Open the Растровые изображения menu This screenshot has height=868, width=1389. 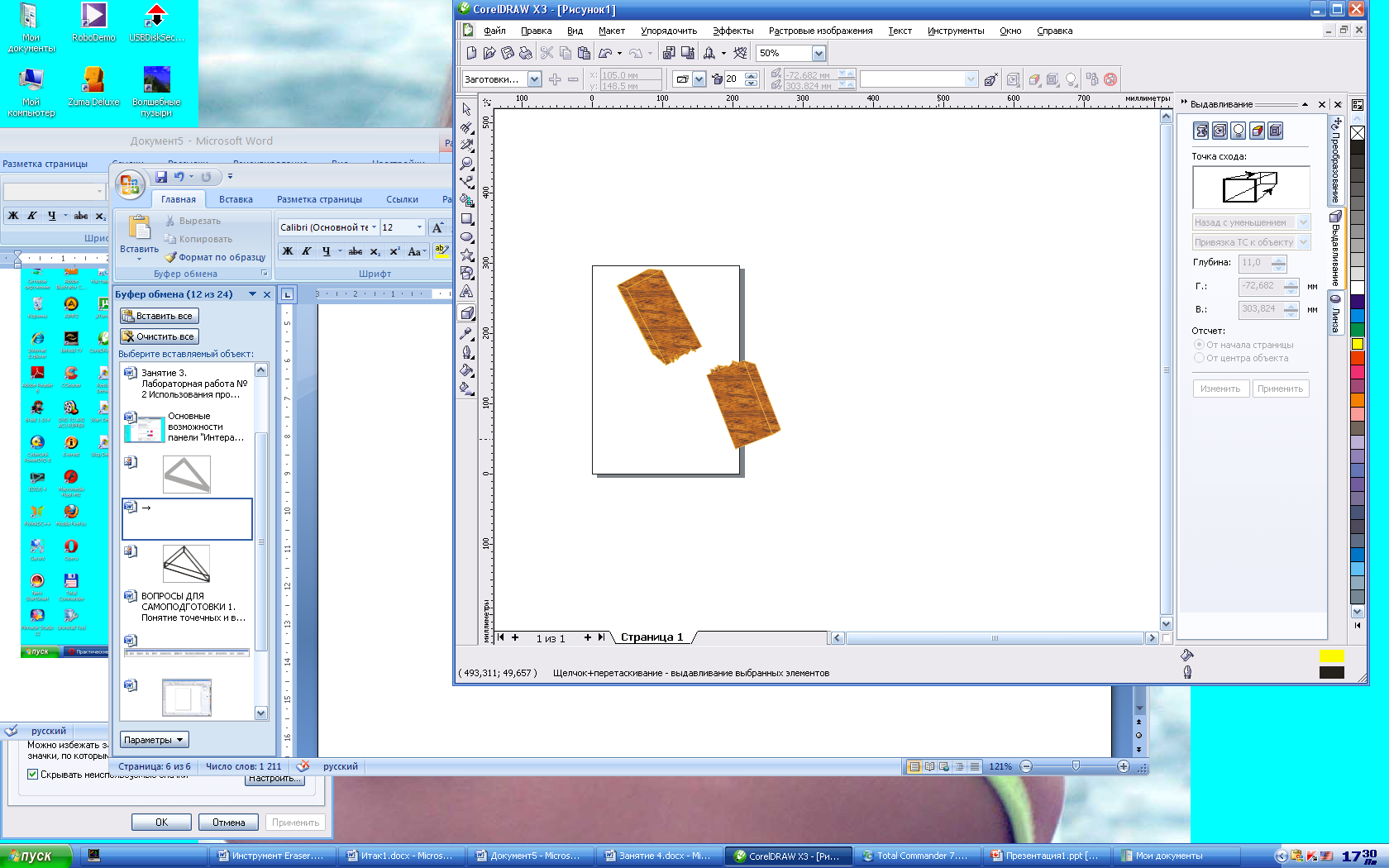pyautogui.click(x=820, y=31)
